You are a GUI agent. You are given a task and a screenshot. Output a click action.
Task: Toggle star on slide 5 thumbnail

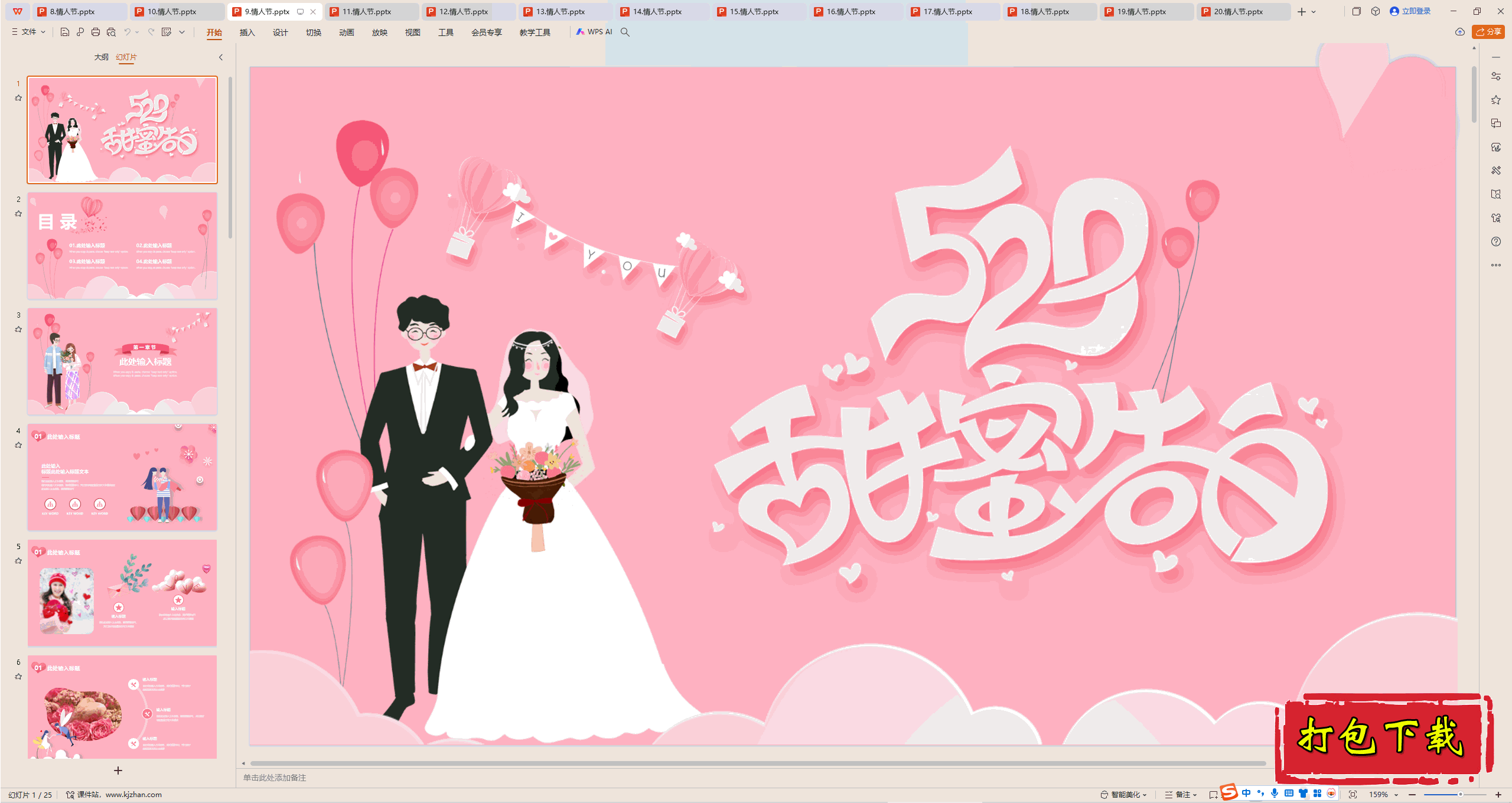[18, 561]
